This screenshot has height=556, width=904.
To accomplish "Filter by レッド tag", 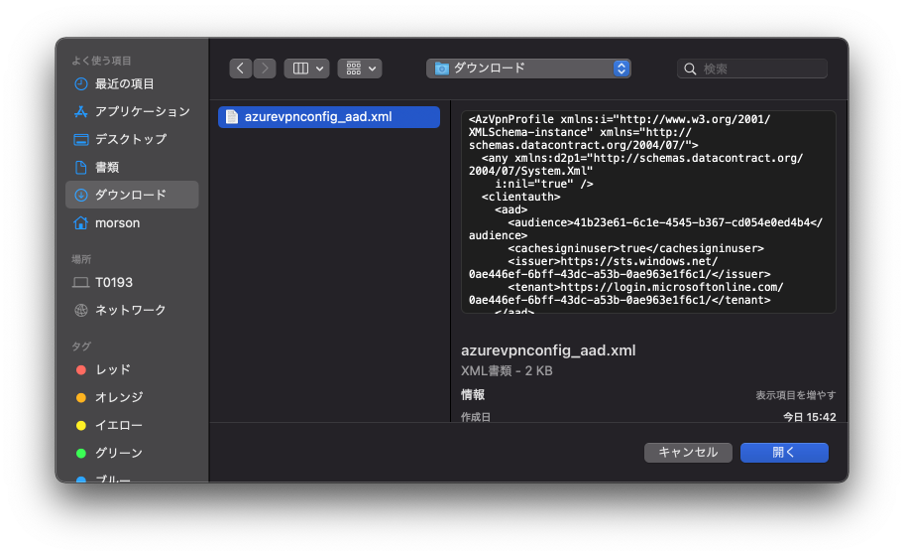I will [x=112, y=370].
